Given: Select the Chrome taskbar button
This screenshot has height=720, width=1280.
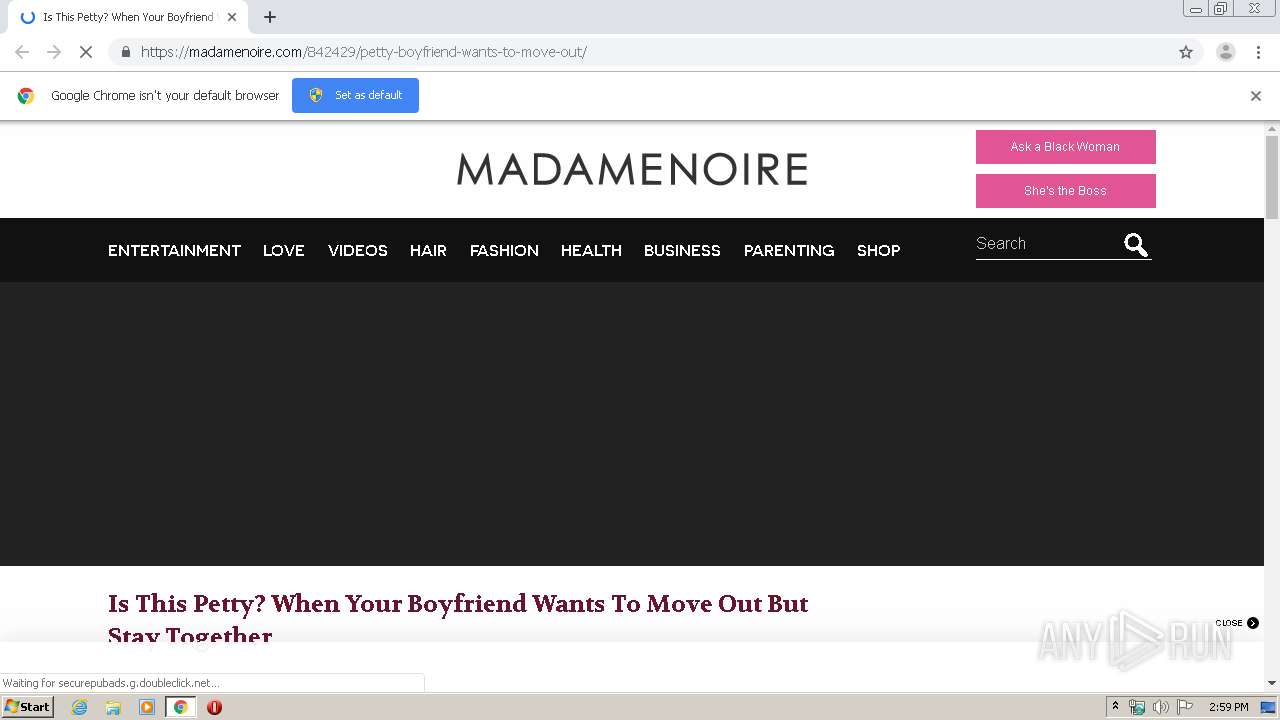Looking at the screenshot, I should click(x=181, y=707).
